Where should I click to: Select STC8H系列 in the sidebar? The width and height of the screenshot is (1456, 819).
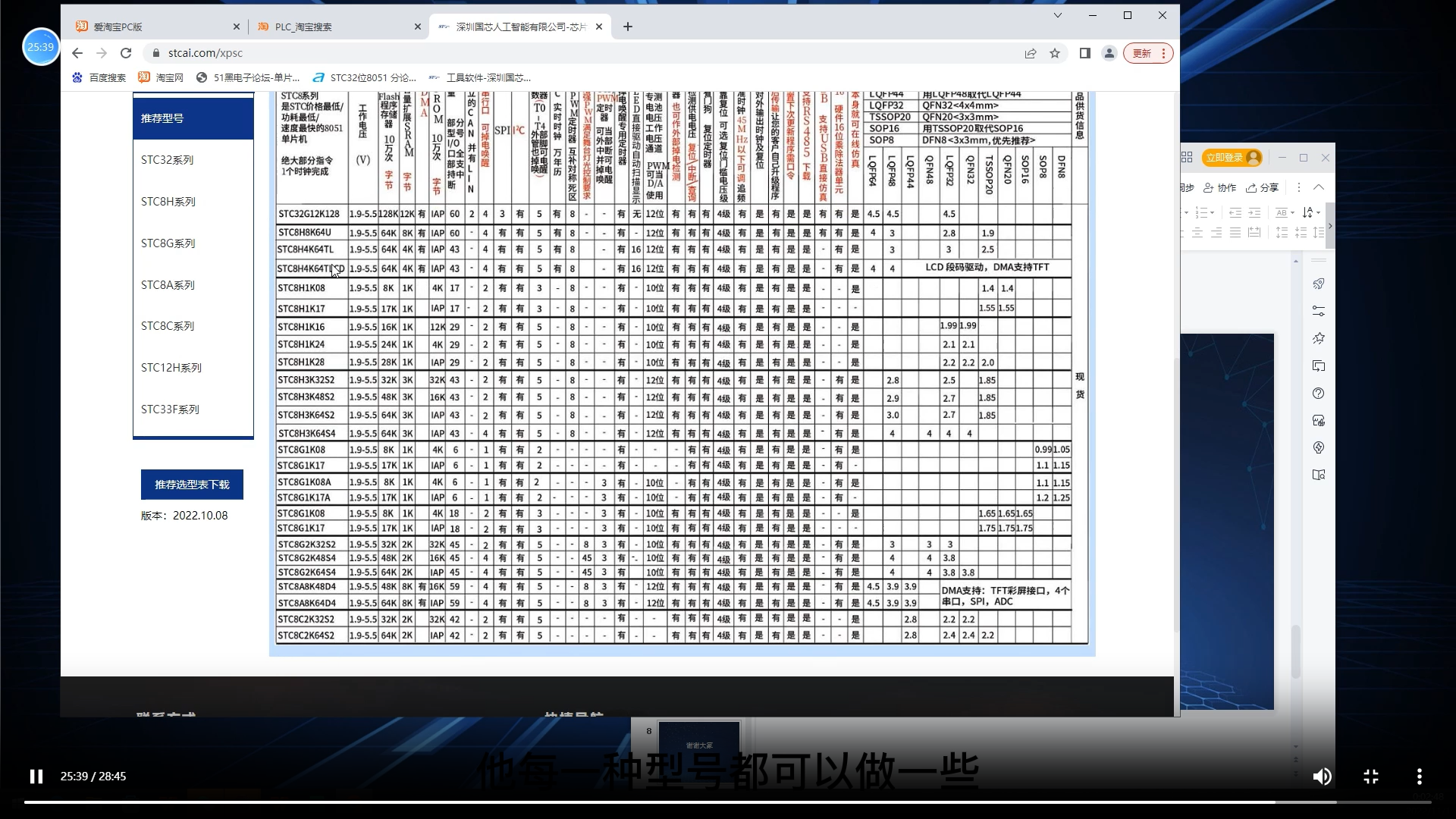(193, 202)
